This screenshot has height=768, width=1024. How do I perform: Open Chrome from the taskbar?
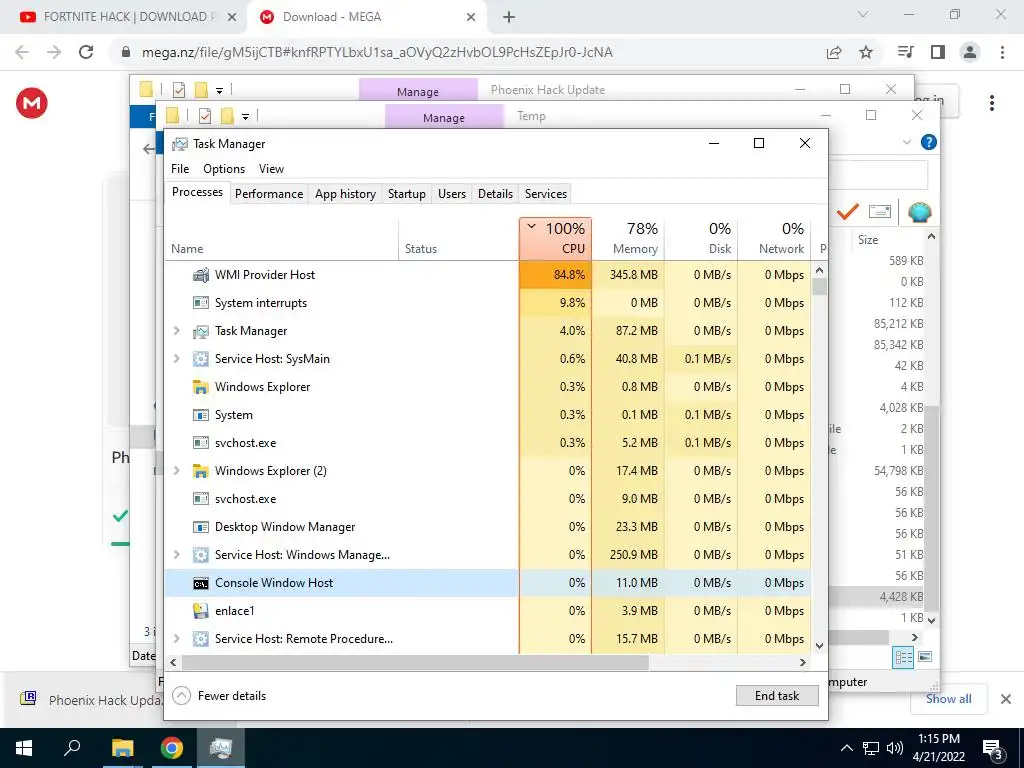(172, 748)
